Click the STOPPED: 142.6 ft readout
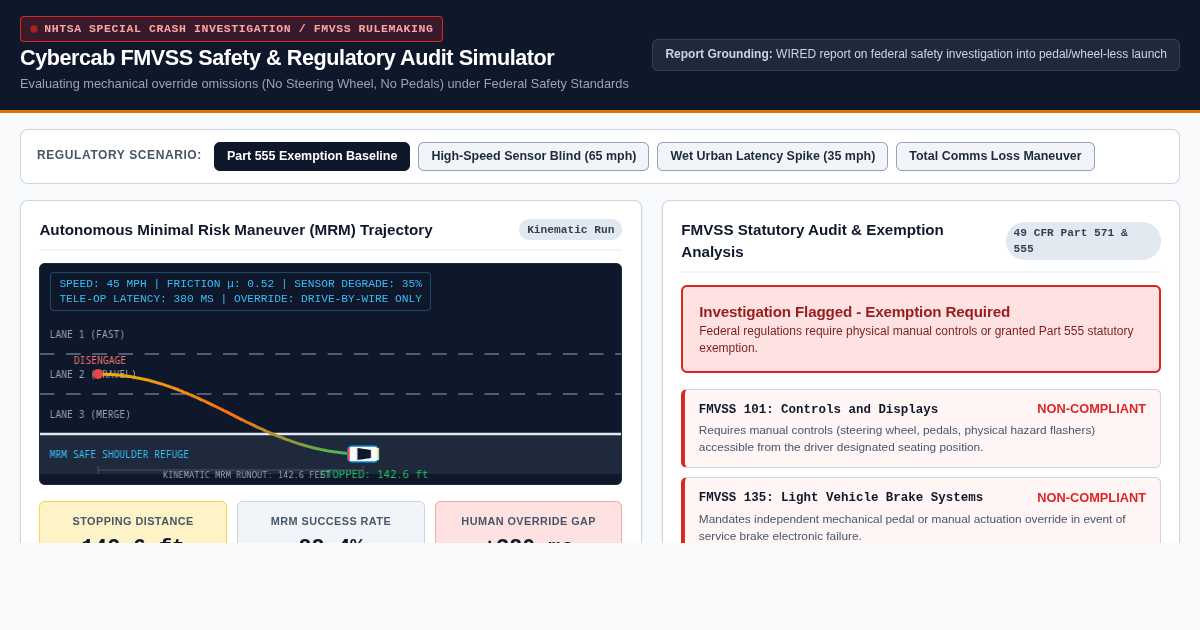The image size is (1200, 630). [375, 475]
